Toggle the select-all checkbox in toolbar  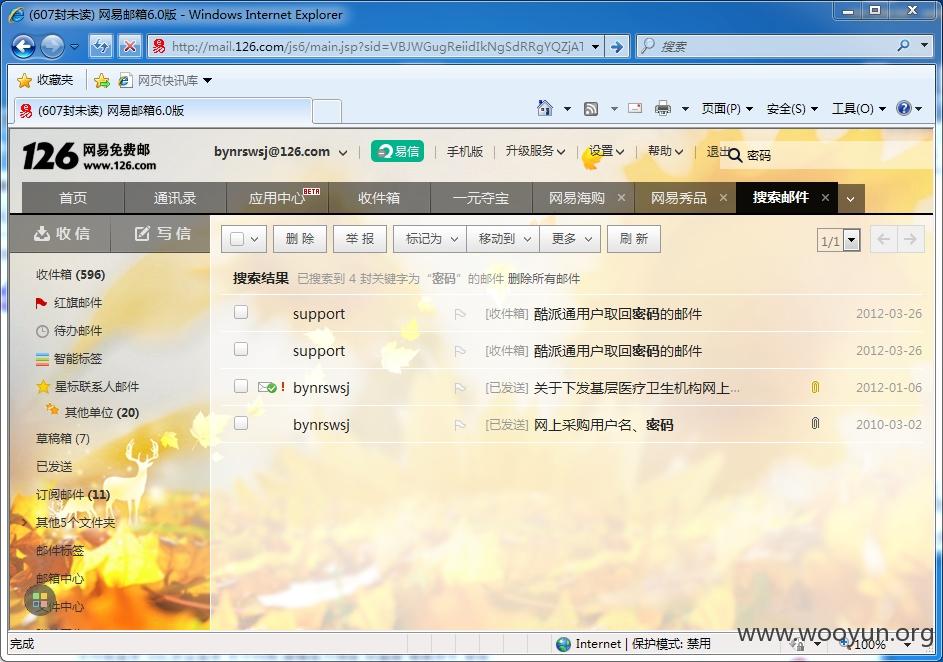(x=237, y=239)
